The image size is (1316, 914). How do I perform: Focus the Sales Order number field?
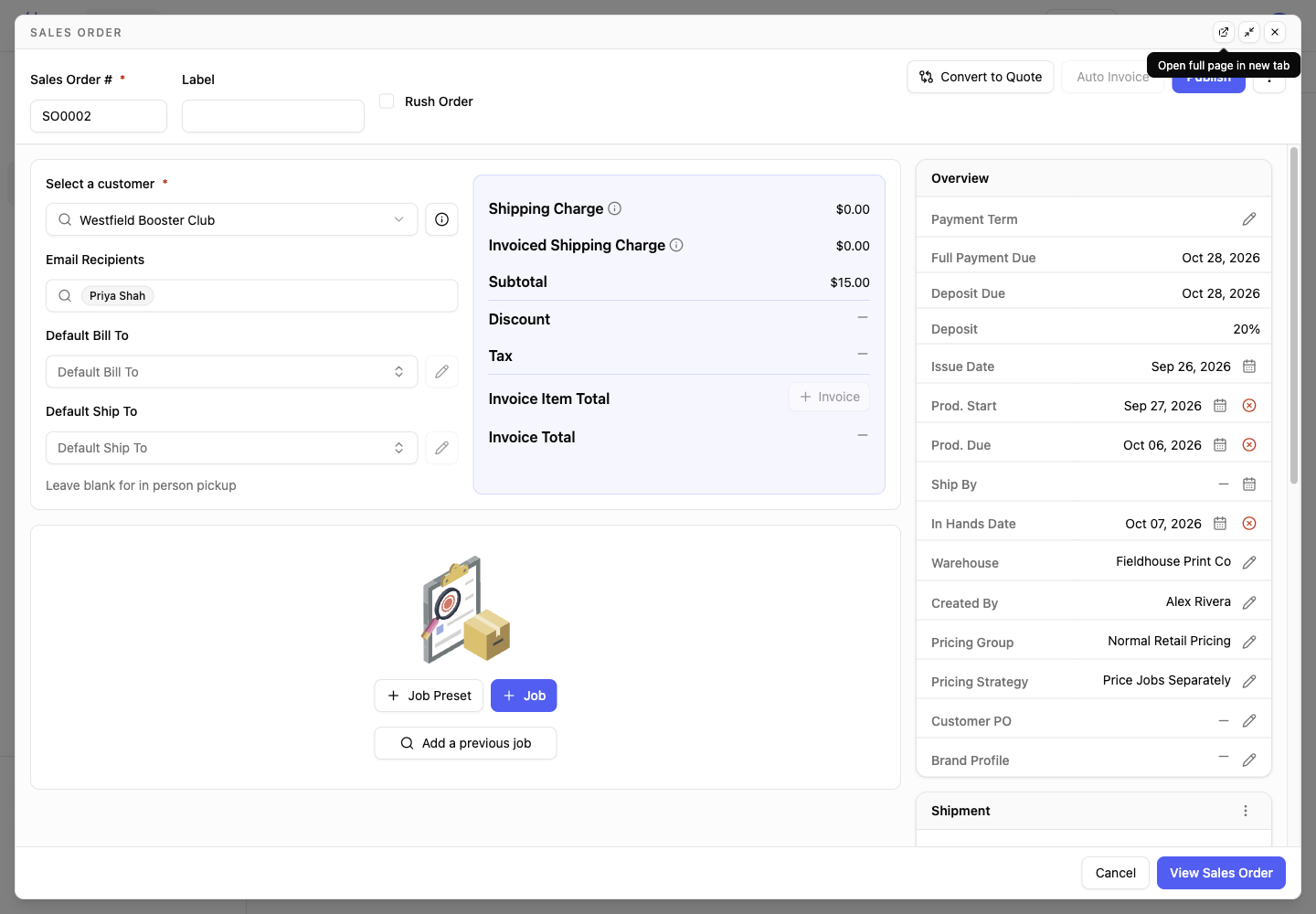[x=99, y=116]
